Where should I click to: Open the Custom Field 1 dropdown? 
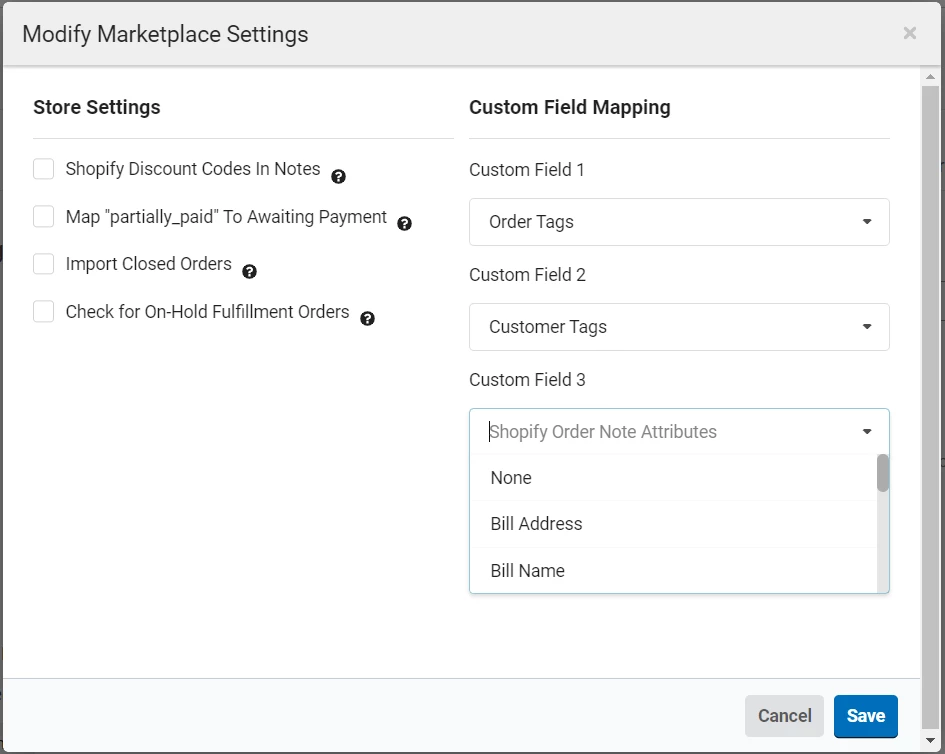(x=678, y=222)
